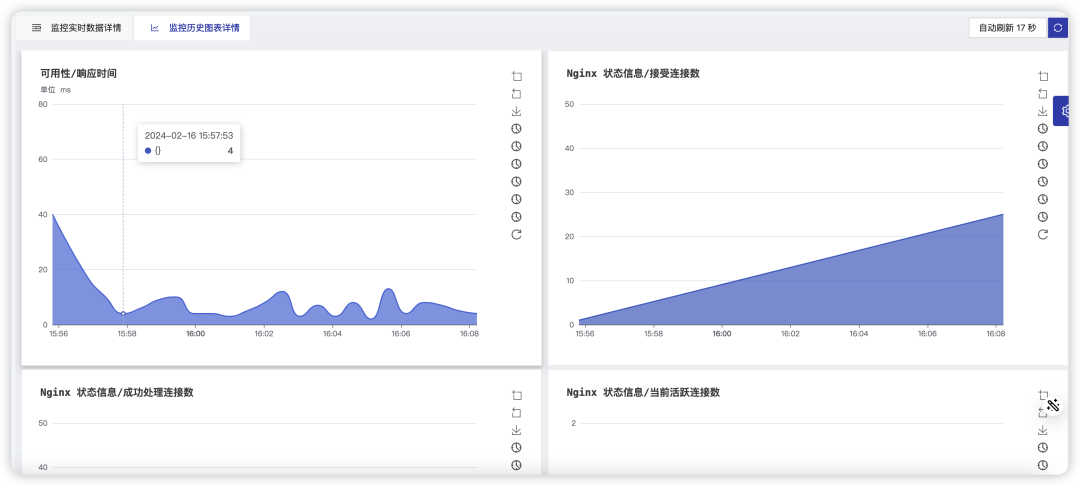Reset zoom on the 接受连接数 chart
Screen dimensions: 1080x486
(1043, 94)
